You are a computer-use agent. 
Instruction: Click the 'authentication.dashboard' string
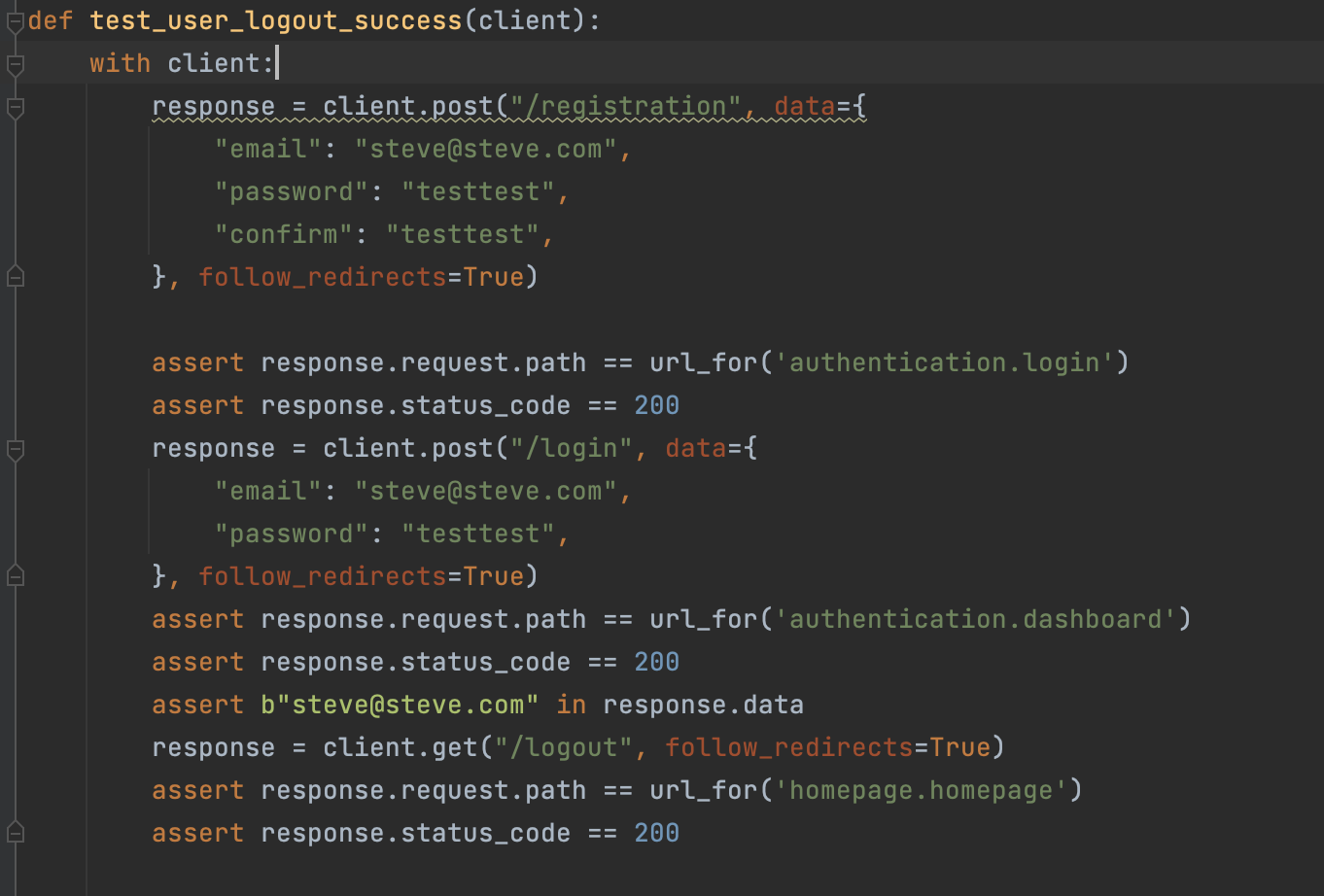click(976, 620)
